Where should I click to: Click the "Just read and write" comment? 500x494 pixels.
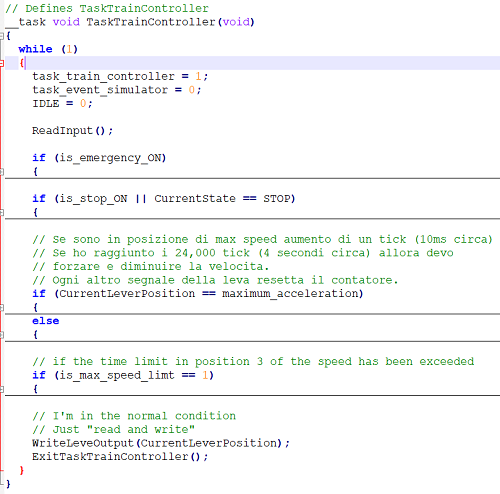[113, 429]
